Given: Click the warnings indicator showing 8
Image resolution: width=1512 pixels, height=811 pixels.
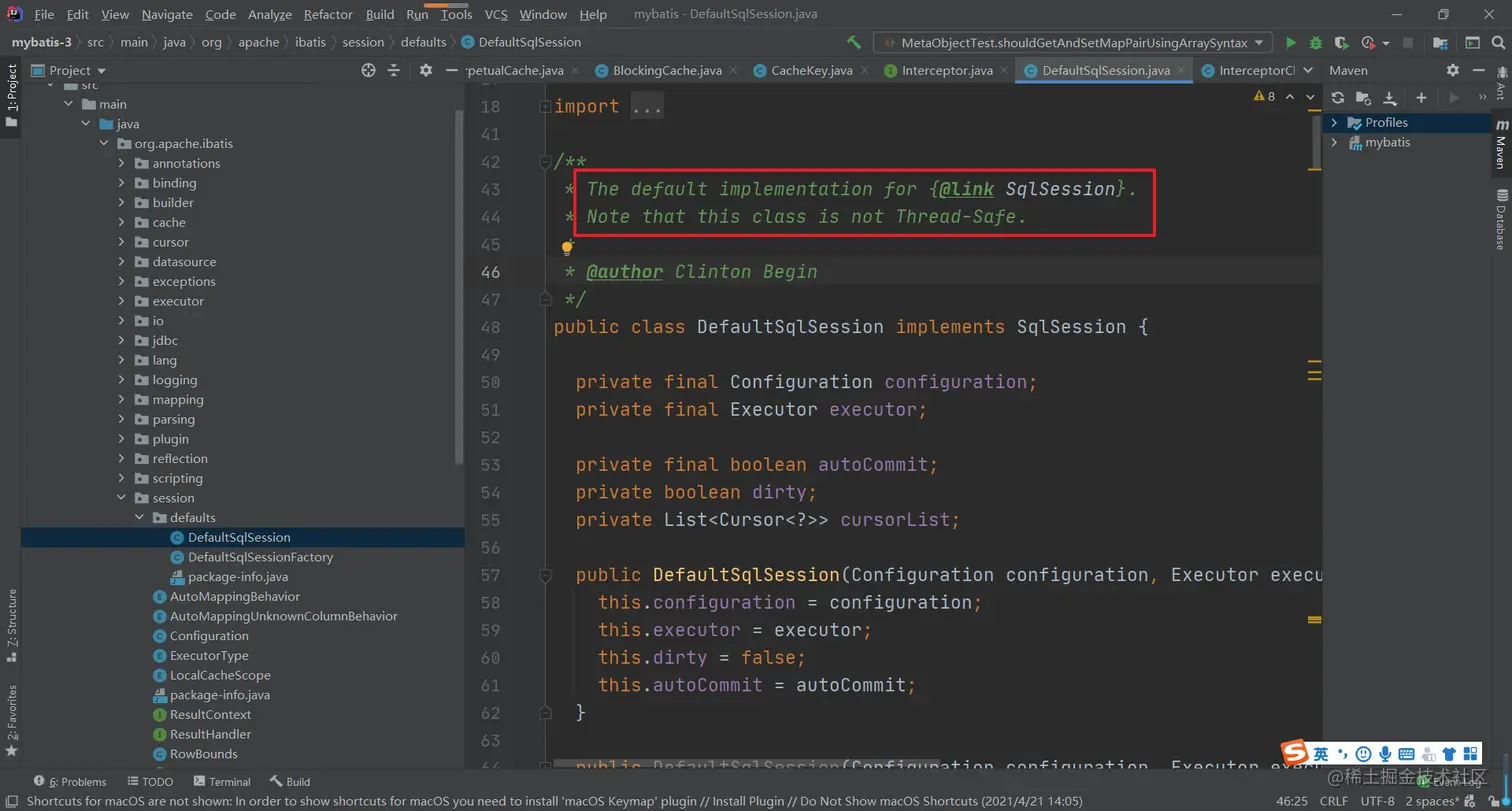Looking at the screenshot, I should tap(1264, 97).
